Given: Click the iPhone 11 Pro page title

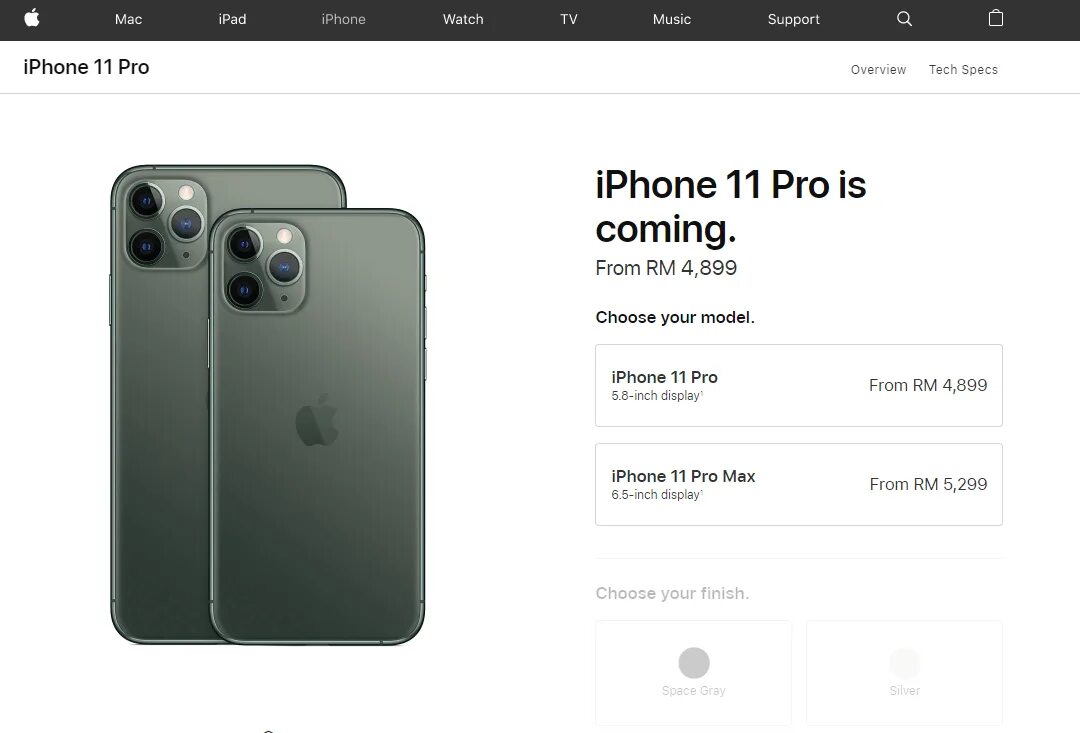Looking at the screenshot, I should click(x=86, y=67).
